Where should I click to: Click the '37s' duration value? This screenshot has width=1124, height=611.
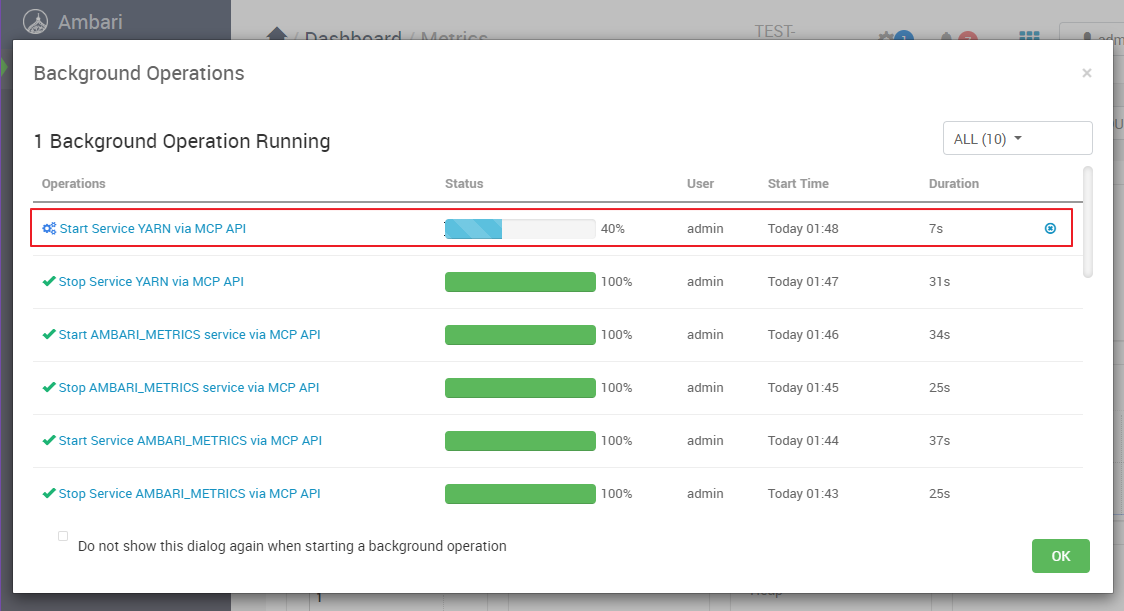tap(939, 441)
